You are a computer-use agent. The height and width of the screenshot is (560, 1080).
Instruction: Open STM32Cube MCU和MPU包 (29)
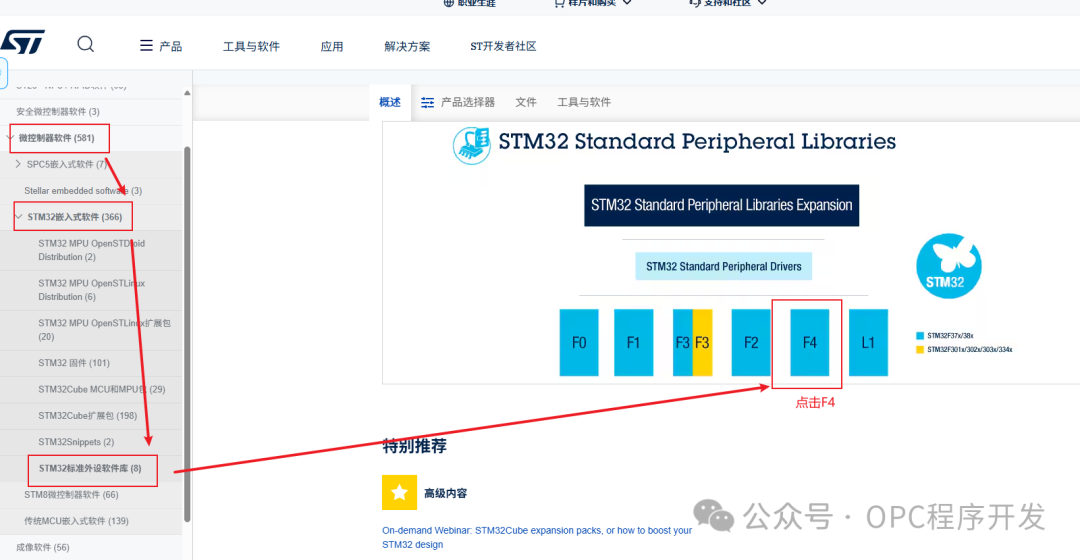[101, 389]
